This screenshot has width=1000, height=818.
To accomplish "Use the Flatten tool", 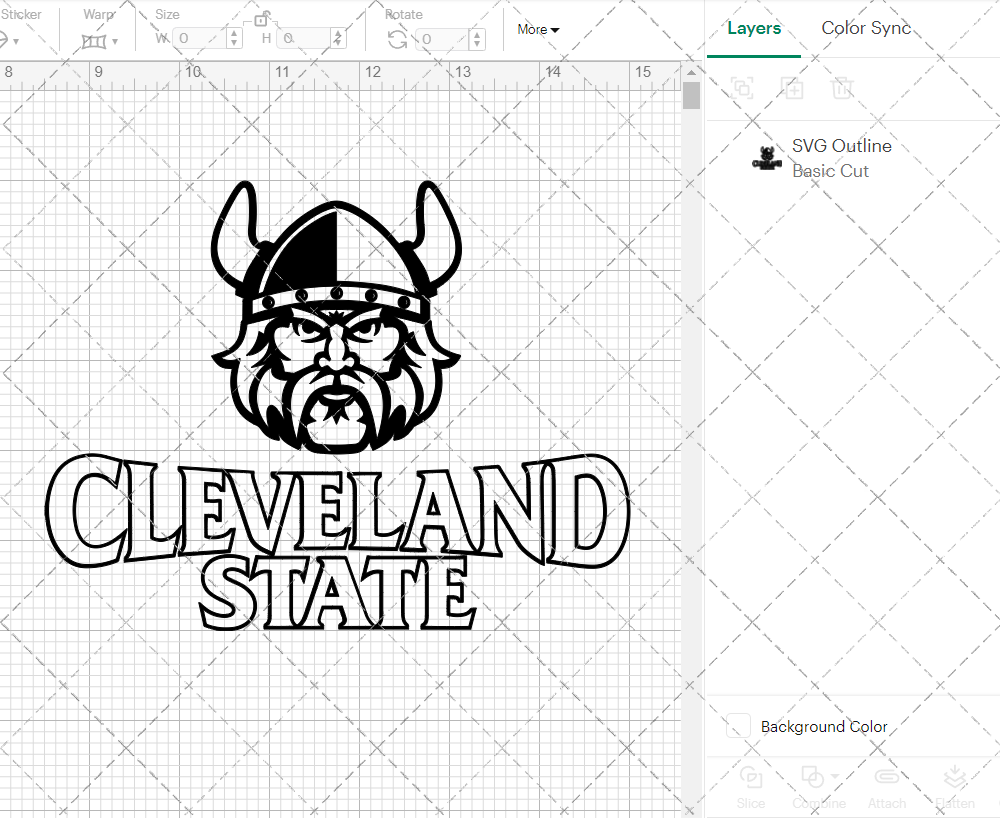I will tap(955, 777).
